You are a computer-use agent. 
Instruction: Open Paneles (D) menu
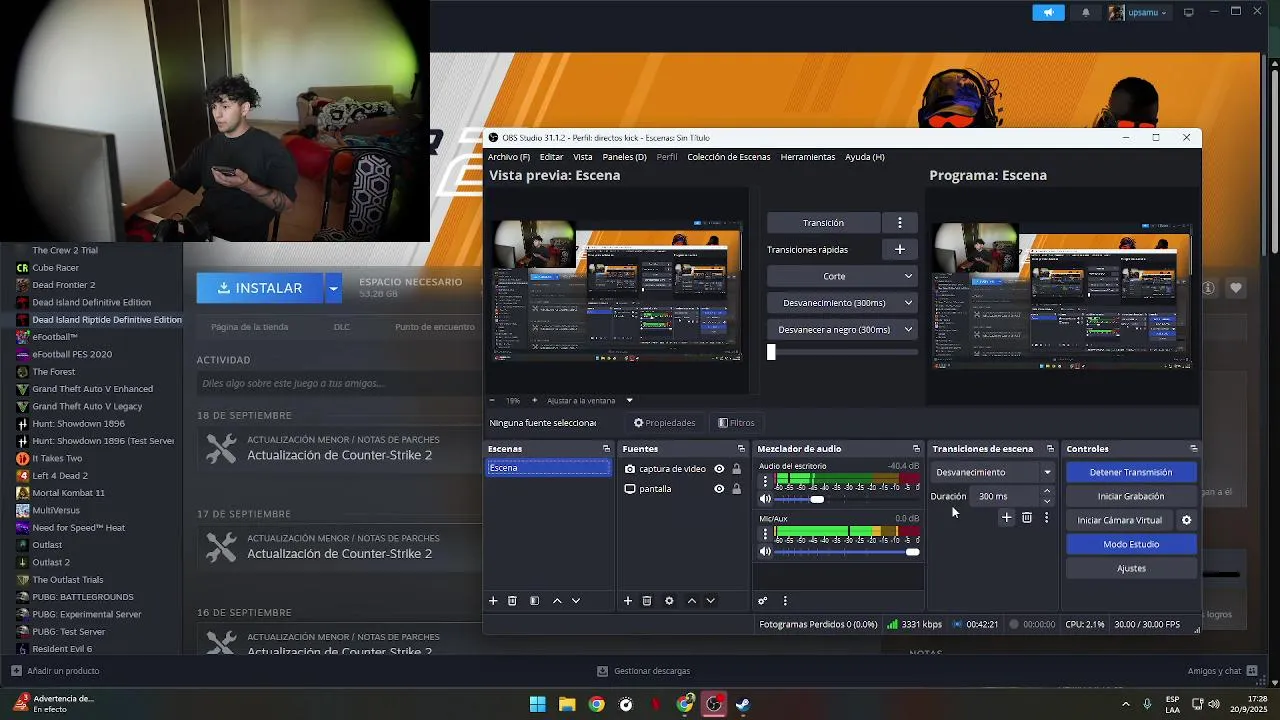(x=625, y=157)
